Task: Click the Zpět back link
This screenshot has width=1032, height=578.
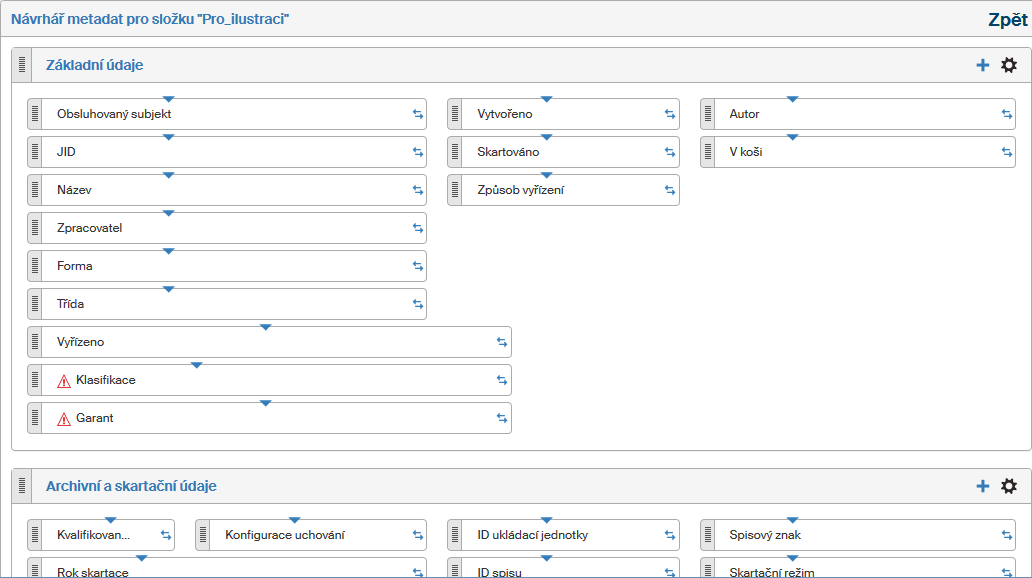Action: [x=1007, y=19]
